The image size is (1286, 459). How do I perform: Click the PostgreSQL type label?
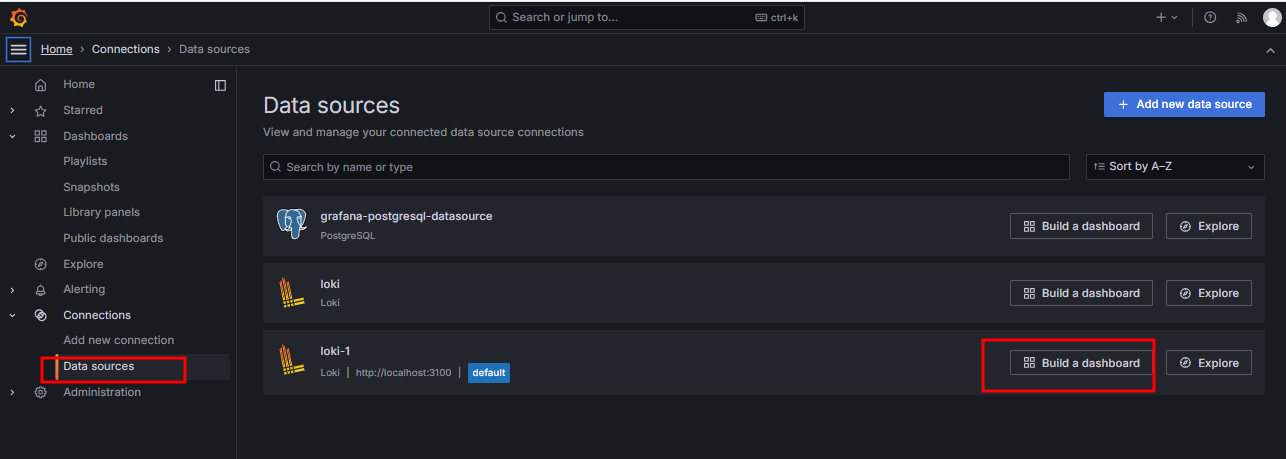tap(347, 236)
